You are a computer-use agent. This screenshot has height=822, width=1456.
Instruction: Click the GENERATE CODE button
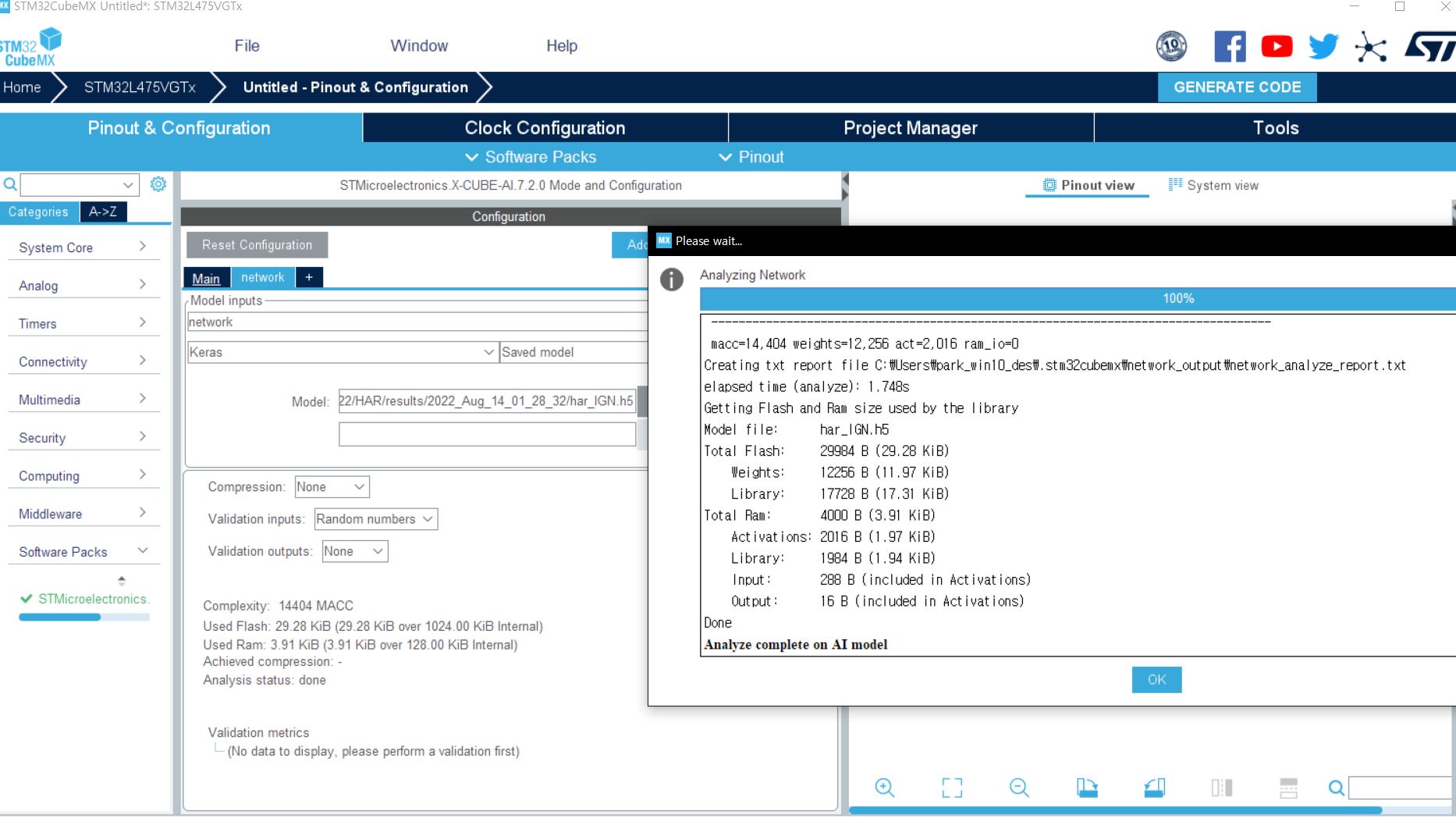pos(1237,87)
